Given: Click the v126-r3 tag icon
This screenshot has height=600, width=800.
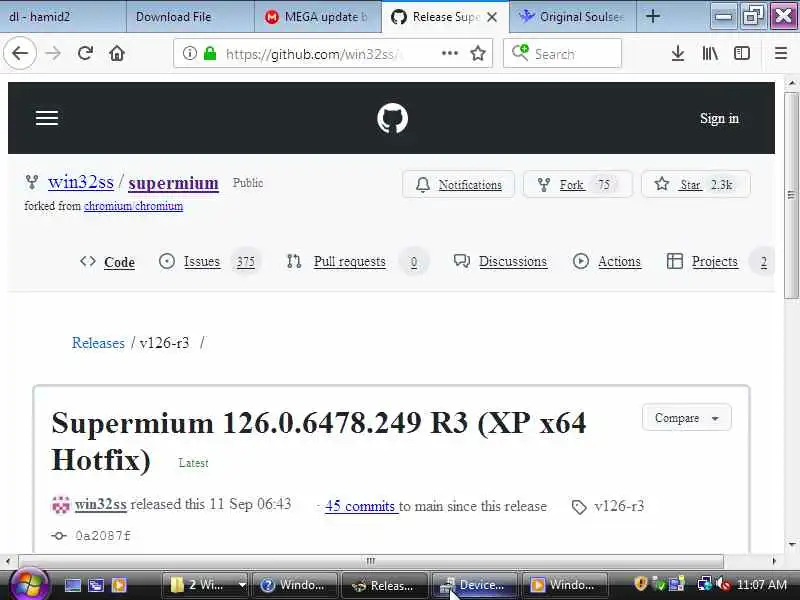Looking at the screenshot, I should click(x=579, y=507).
